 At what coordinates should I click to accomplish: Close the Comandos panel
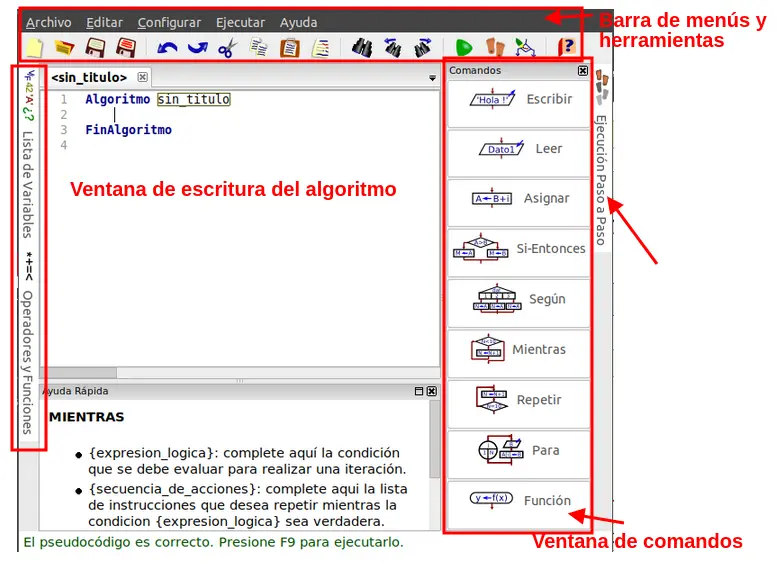pyautogui.click(x=583, y=71)
